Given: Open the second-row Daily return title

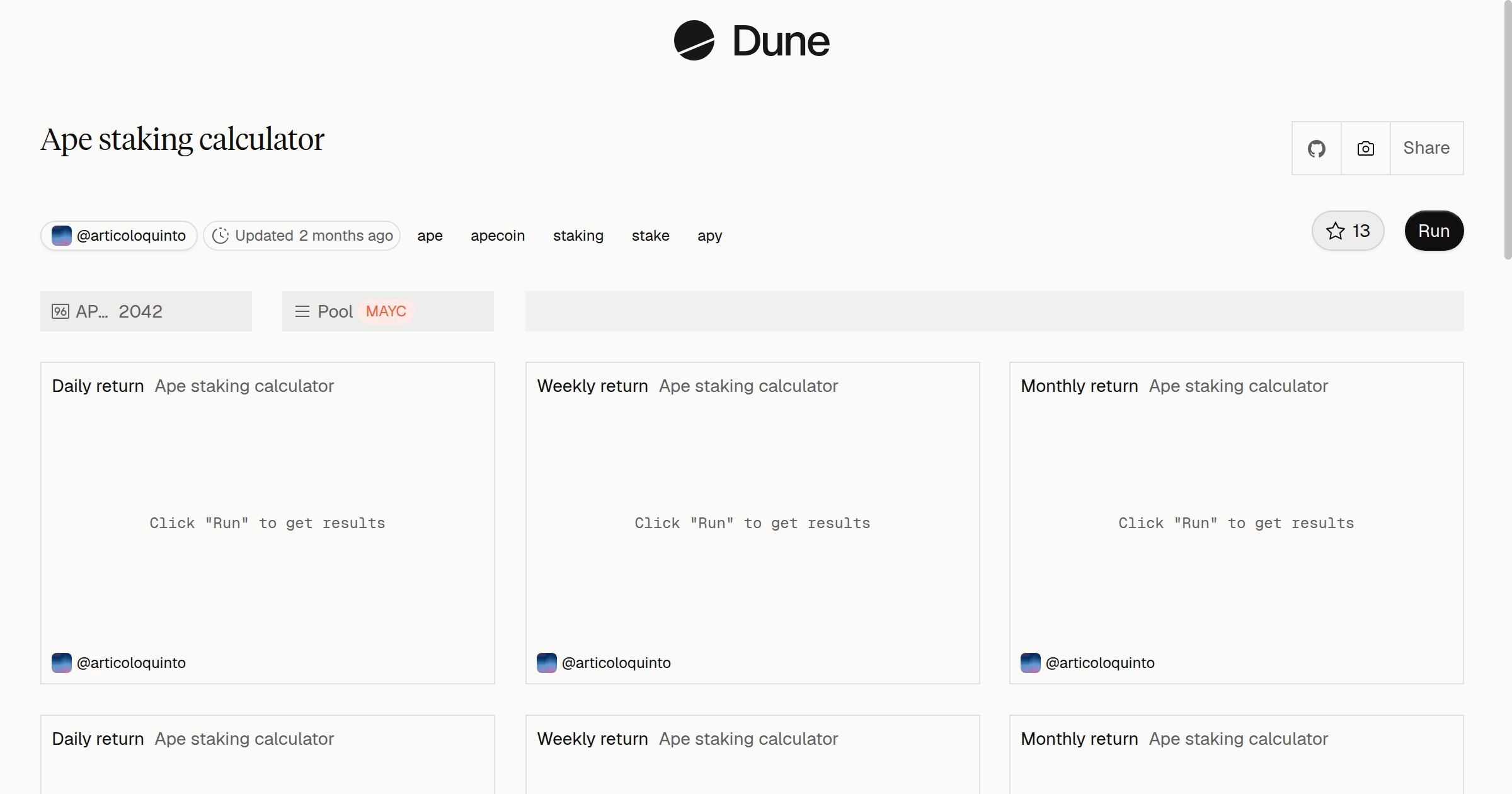Looking at the screenshot, I should point(98,739).
